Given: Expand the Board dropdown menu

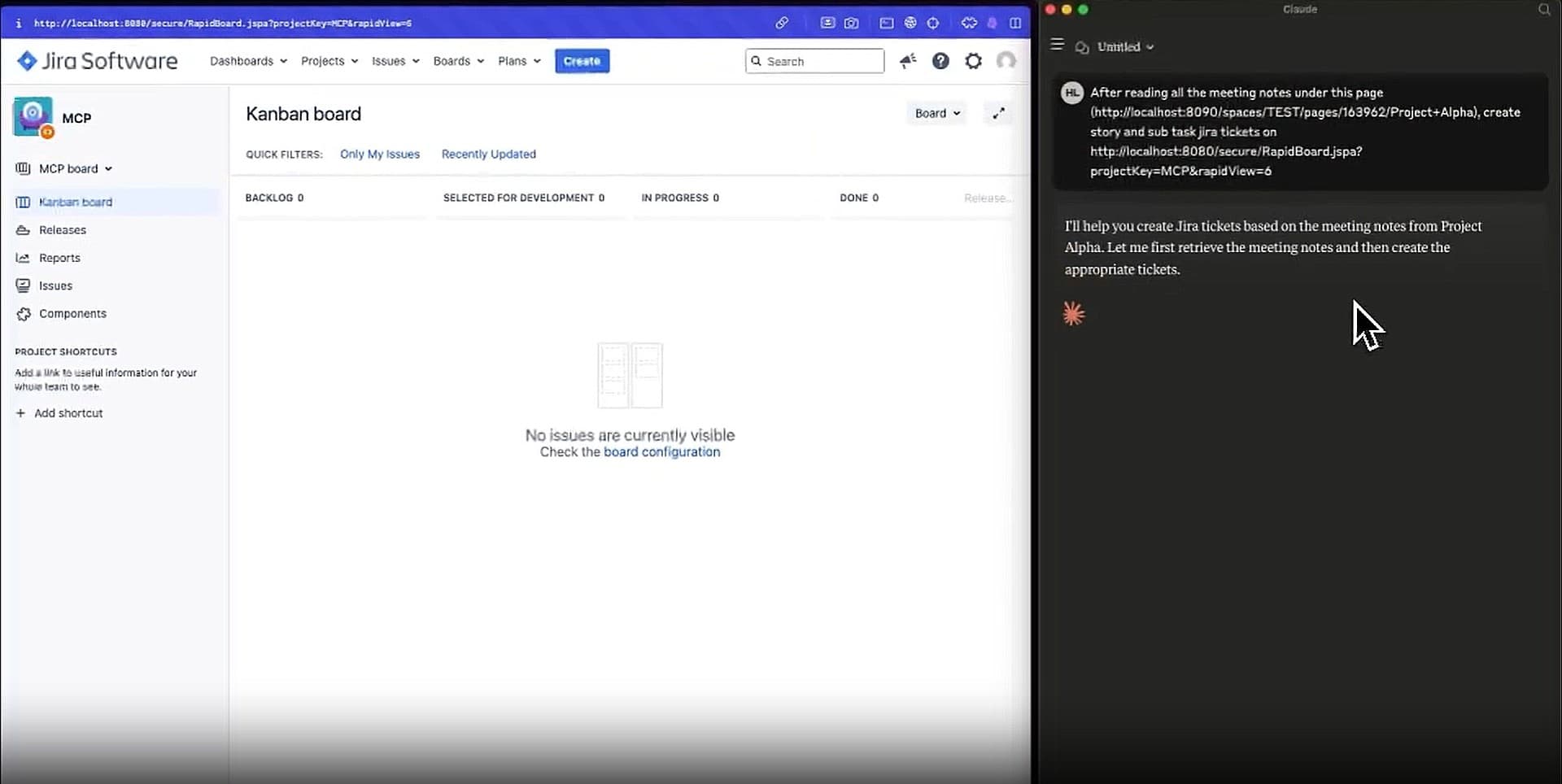Looking at the screenshot, I should point(936,114).
